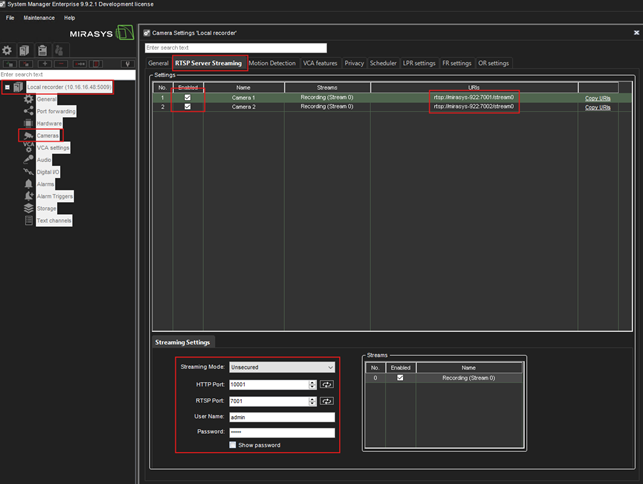This screenshot has height=484, width=643.
Task: Click the red square toolbar button
Action: [x=96, y=64]
